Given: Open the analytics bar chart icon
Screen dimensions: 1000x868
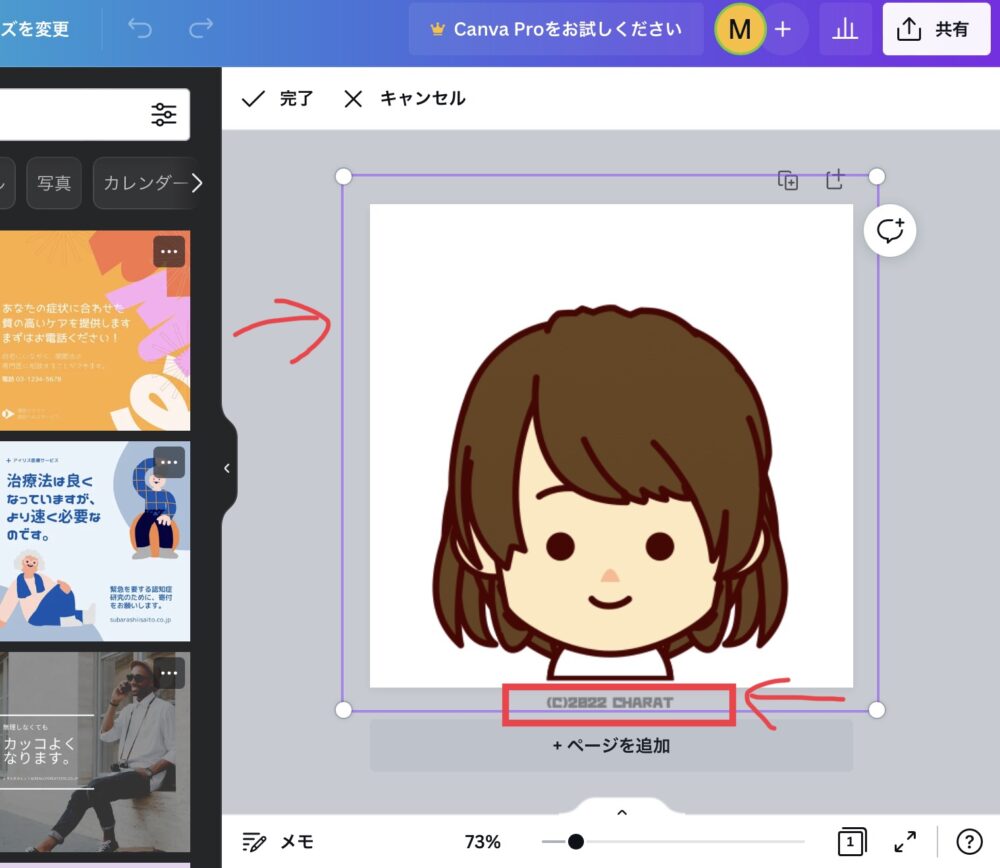Looking at the screenshot, I should point(845,29).
